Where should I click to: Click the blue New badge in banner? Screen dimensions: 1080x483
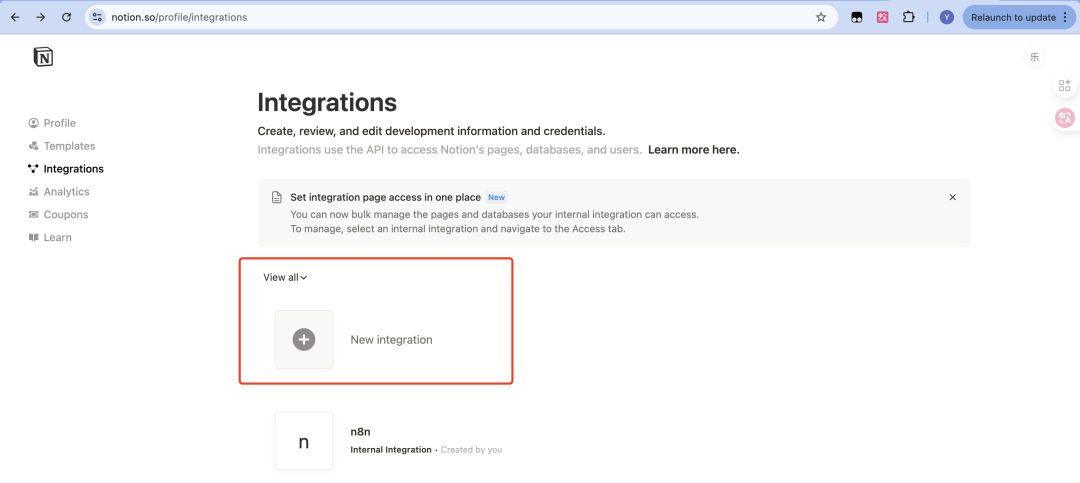(x=496, y=197)
